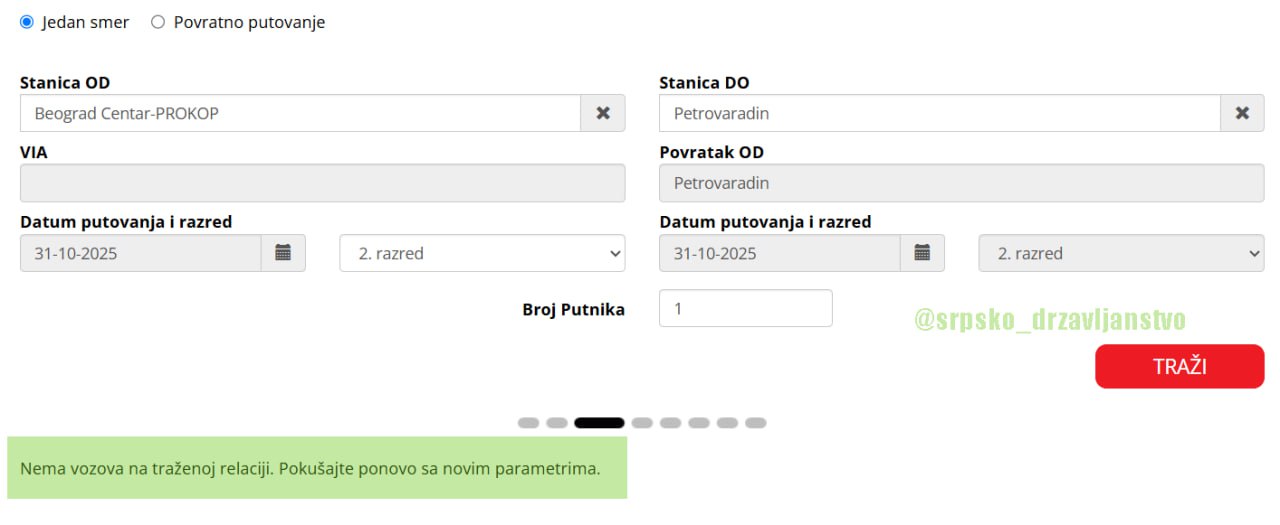The width and height of the screenshot is (1280, 525).
Task: Clear the Stanica DO station field
Action: coord(1242,113)
